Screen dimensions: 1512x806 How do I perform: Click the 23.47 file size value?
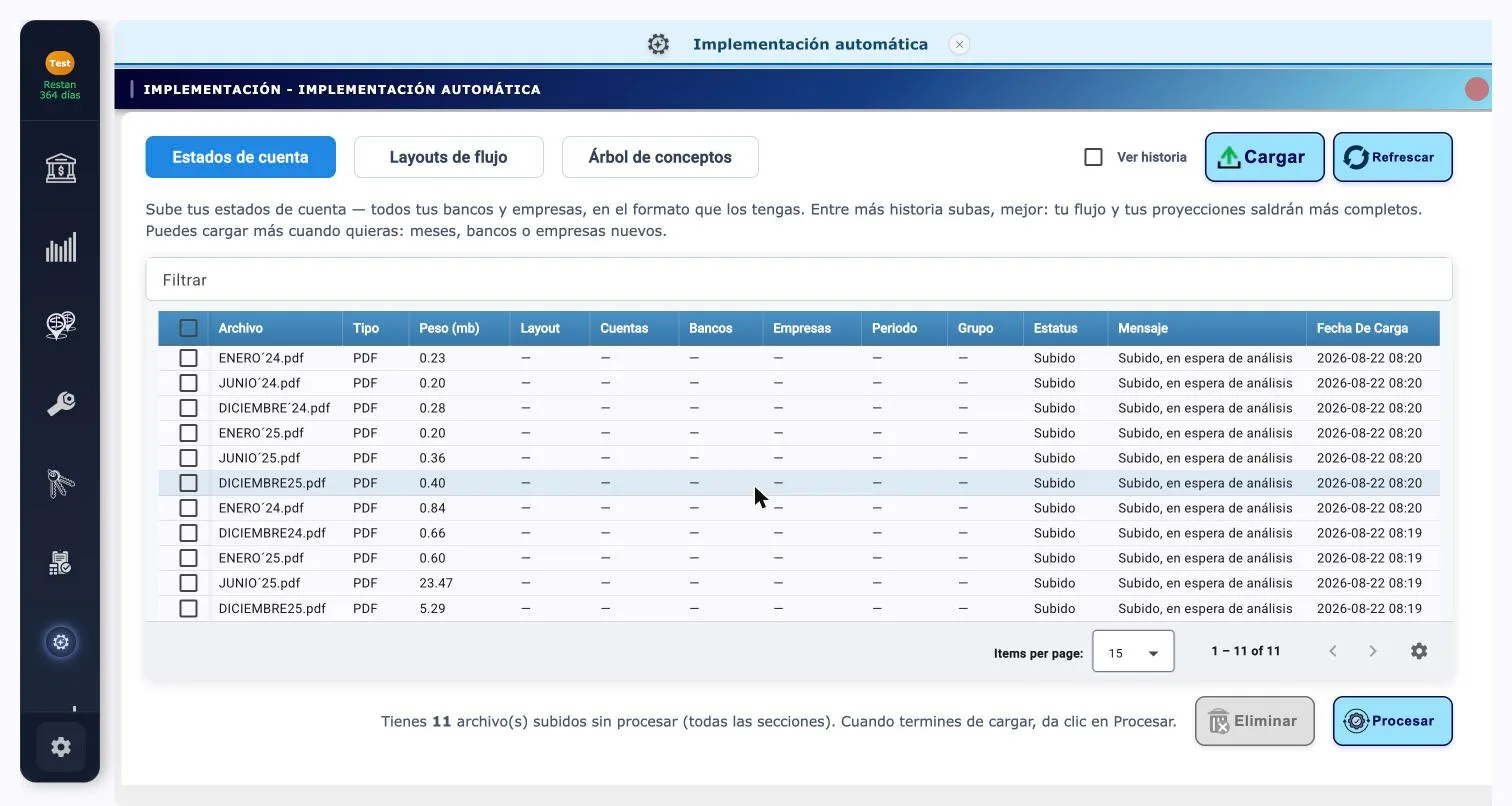(436, 583)
